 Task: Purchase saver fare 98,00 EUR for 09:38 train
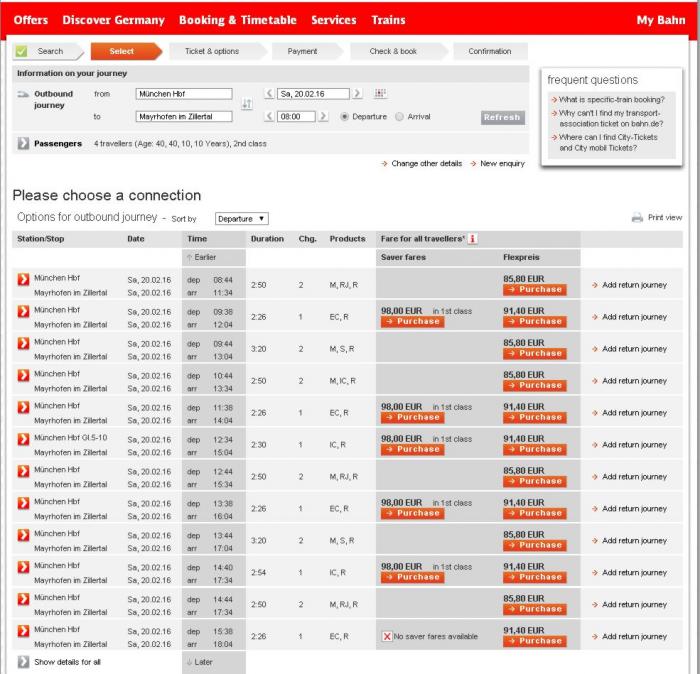(412, 322)
